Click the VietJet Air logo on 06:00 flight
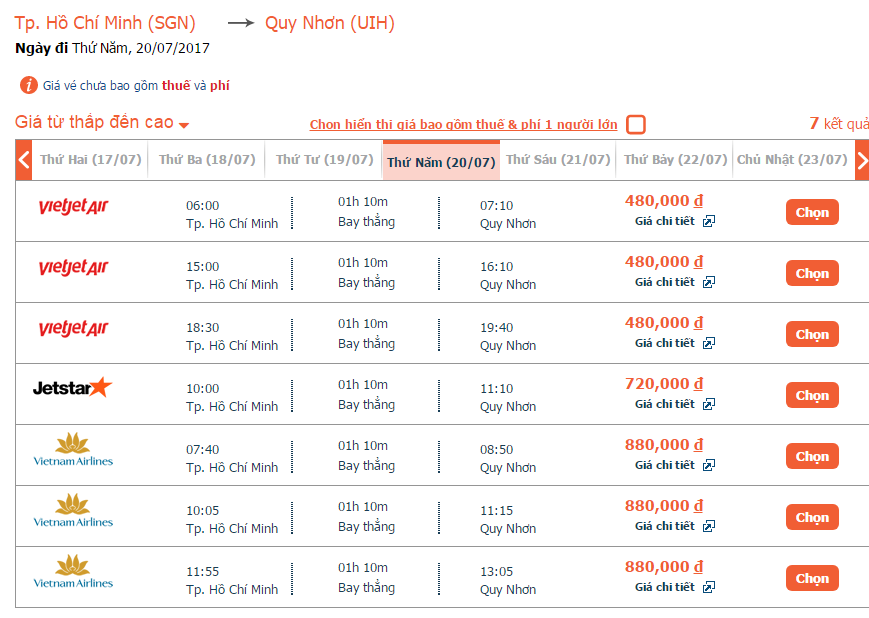Screen dimensions: 869x618 pos(73,207)
